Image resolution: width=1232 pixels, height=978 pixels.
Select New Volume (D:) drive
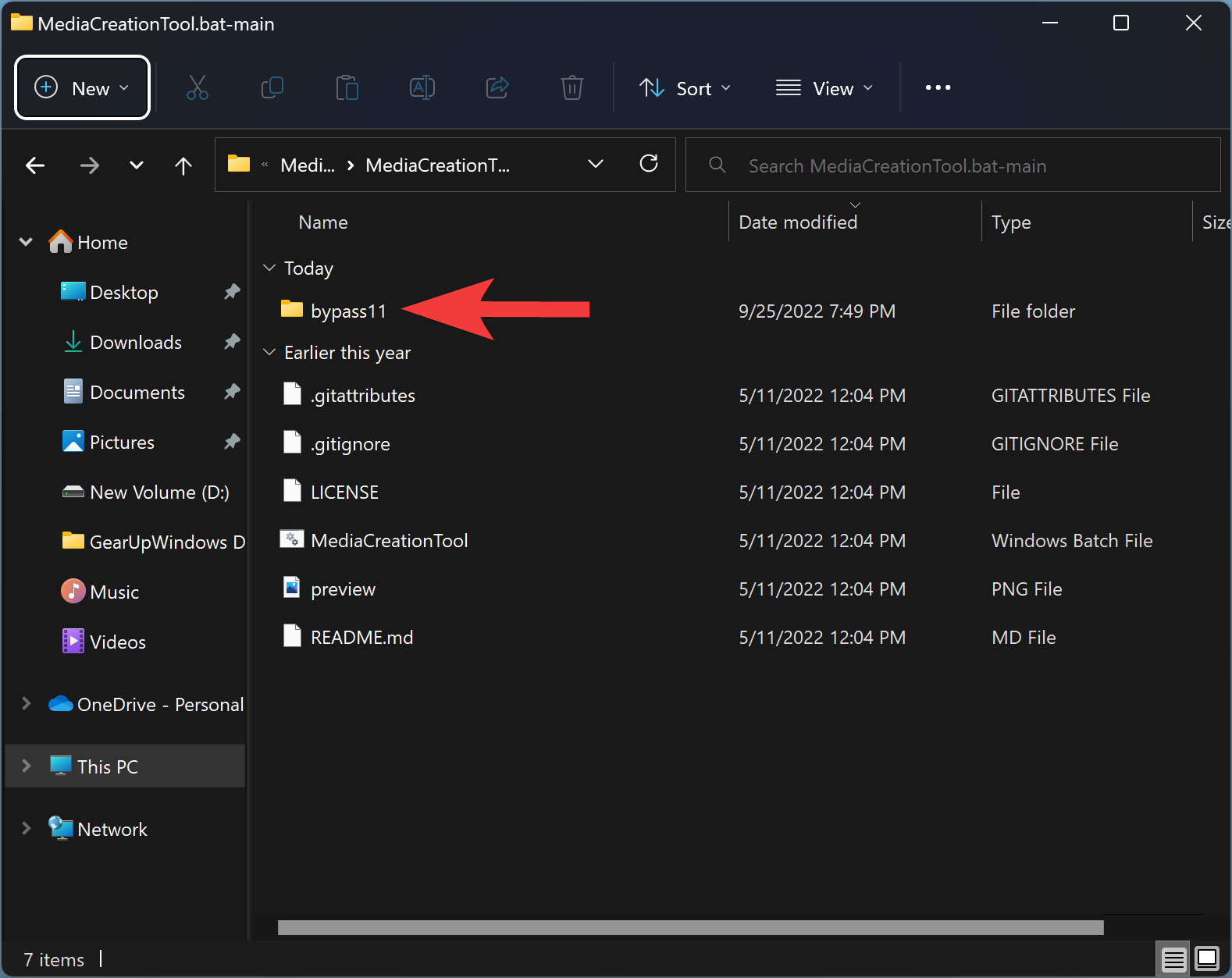pyautogui.click(x=159, y=493)
